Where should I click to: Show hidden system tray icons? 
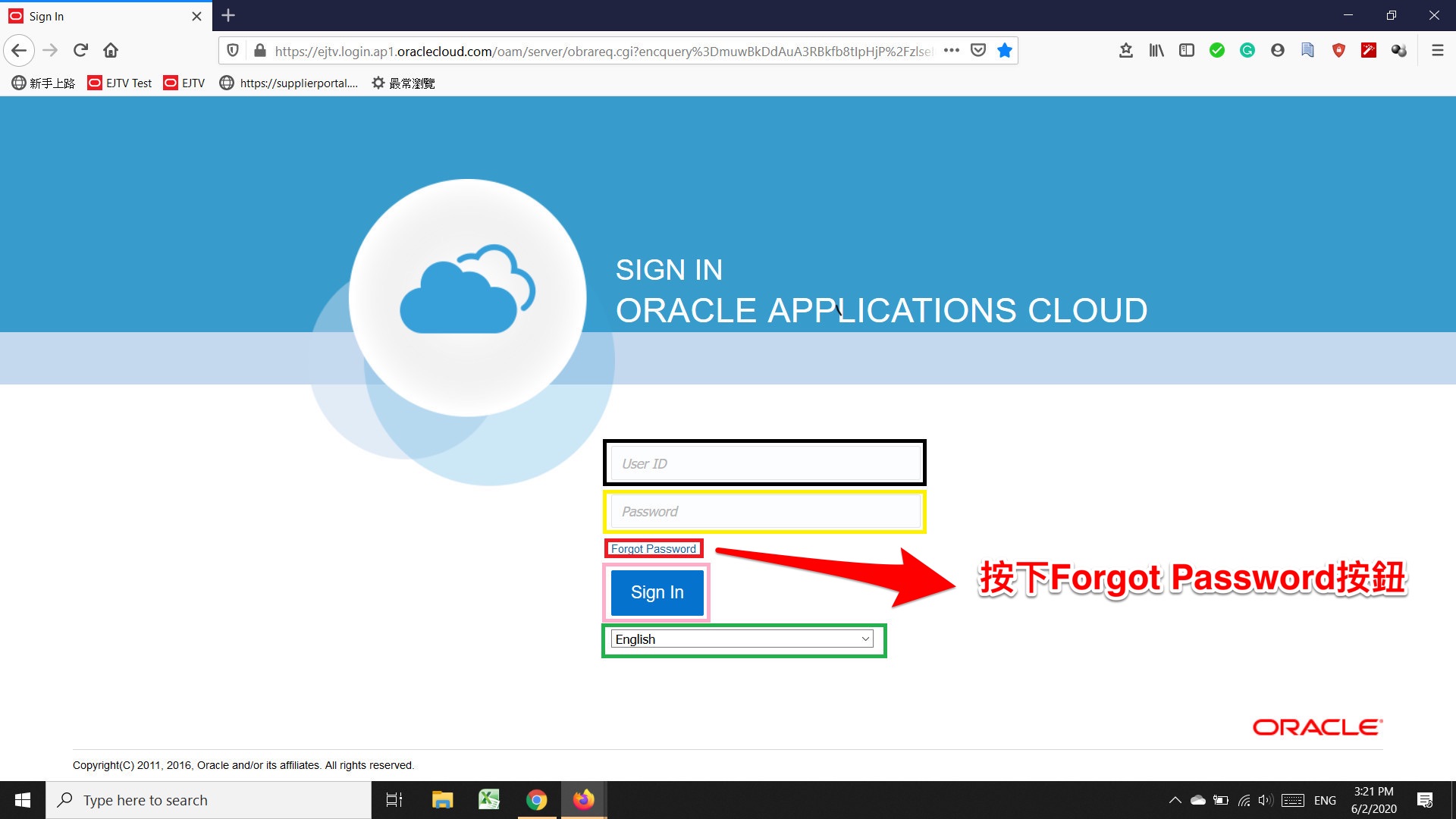click(1175, 800)
